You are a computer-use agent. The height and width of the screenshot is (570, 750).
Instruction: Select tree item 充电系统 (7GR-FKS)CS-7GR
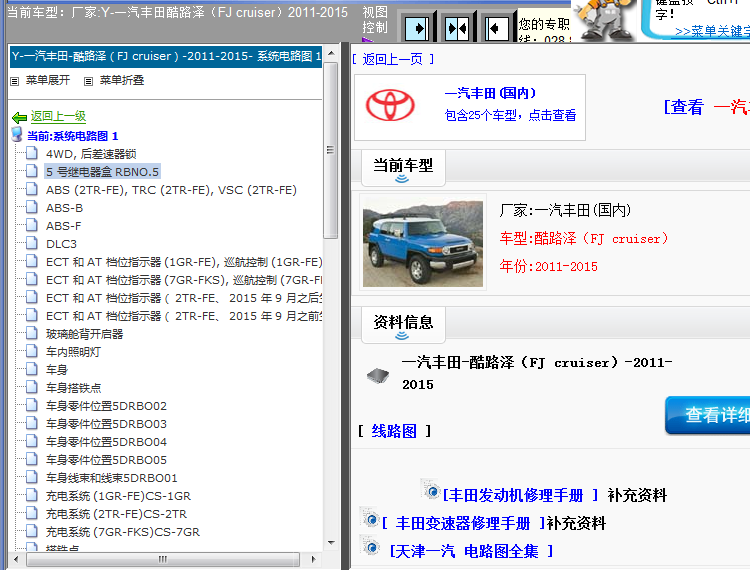[x=122, y=532]
